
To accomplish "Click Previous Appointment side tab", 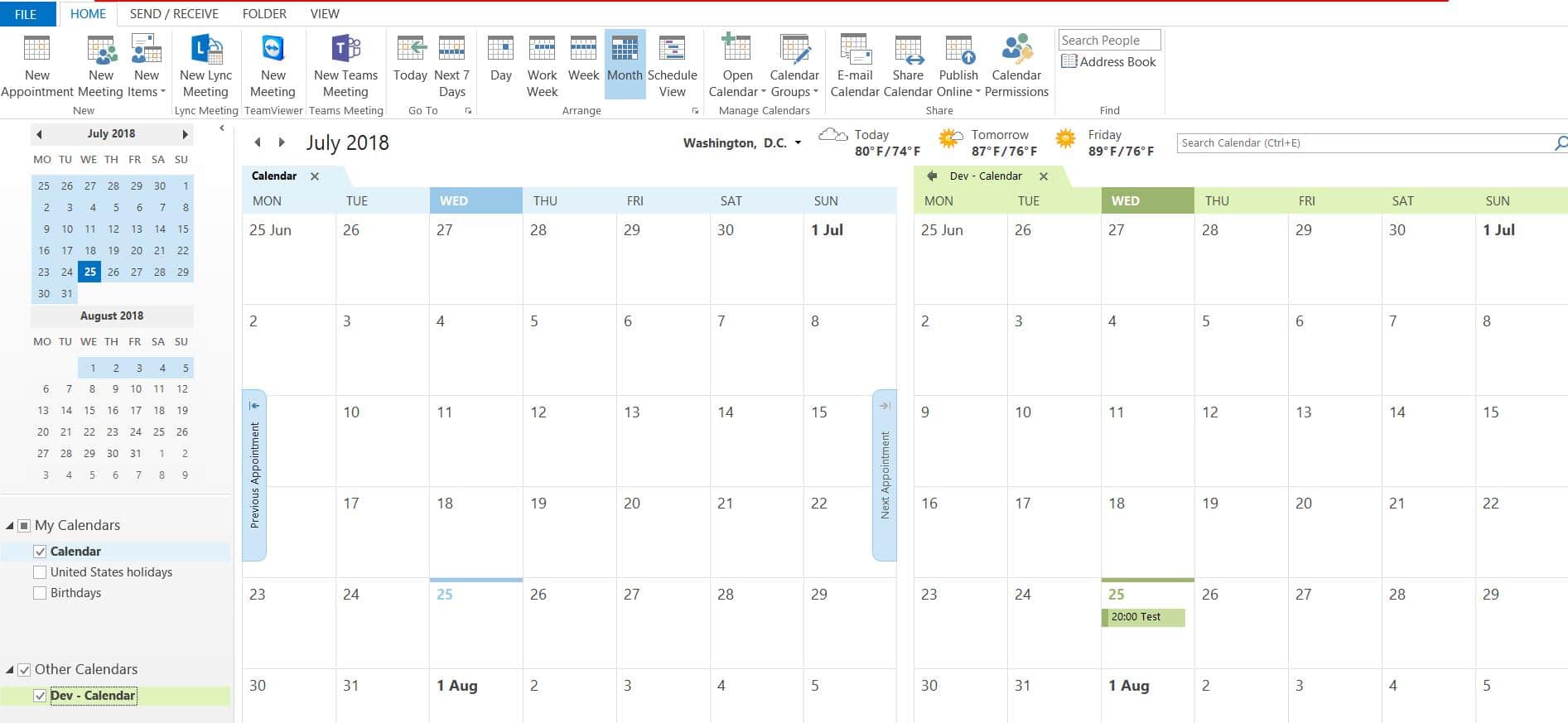I will click(x=254, y=475).
